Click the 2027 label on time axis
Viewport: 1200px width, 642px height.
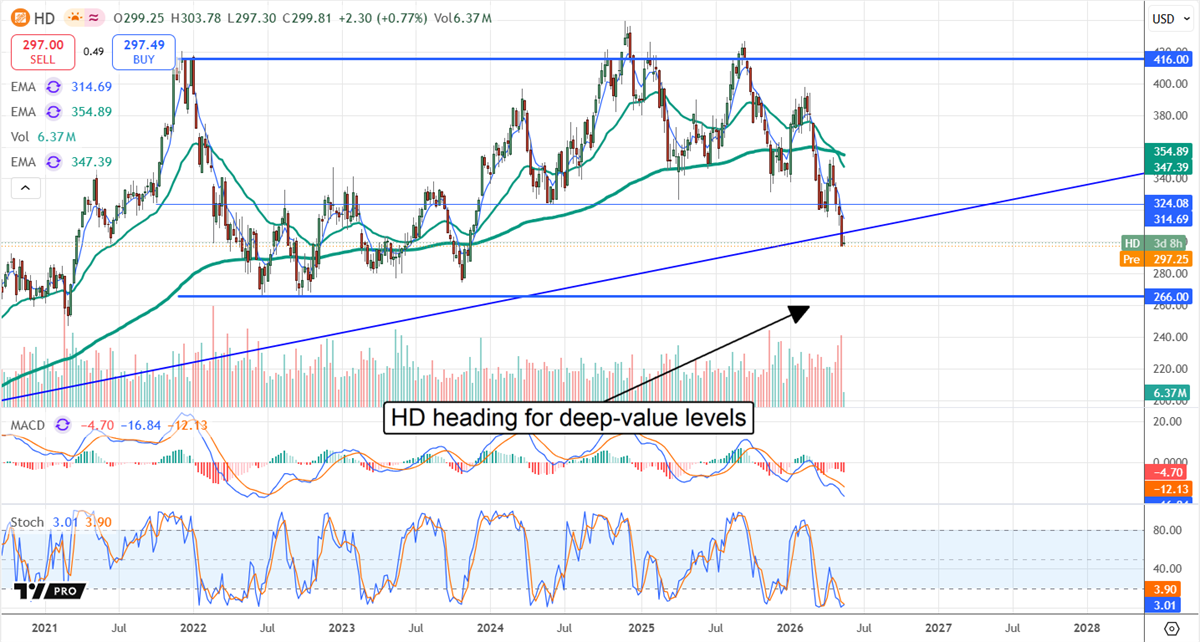(x=938, y=627)
